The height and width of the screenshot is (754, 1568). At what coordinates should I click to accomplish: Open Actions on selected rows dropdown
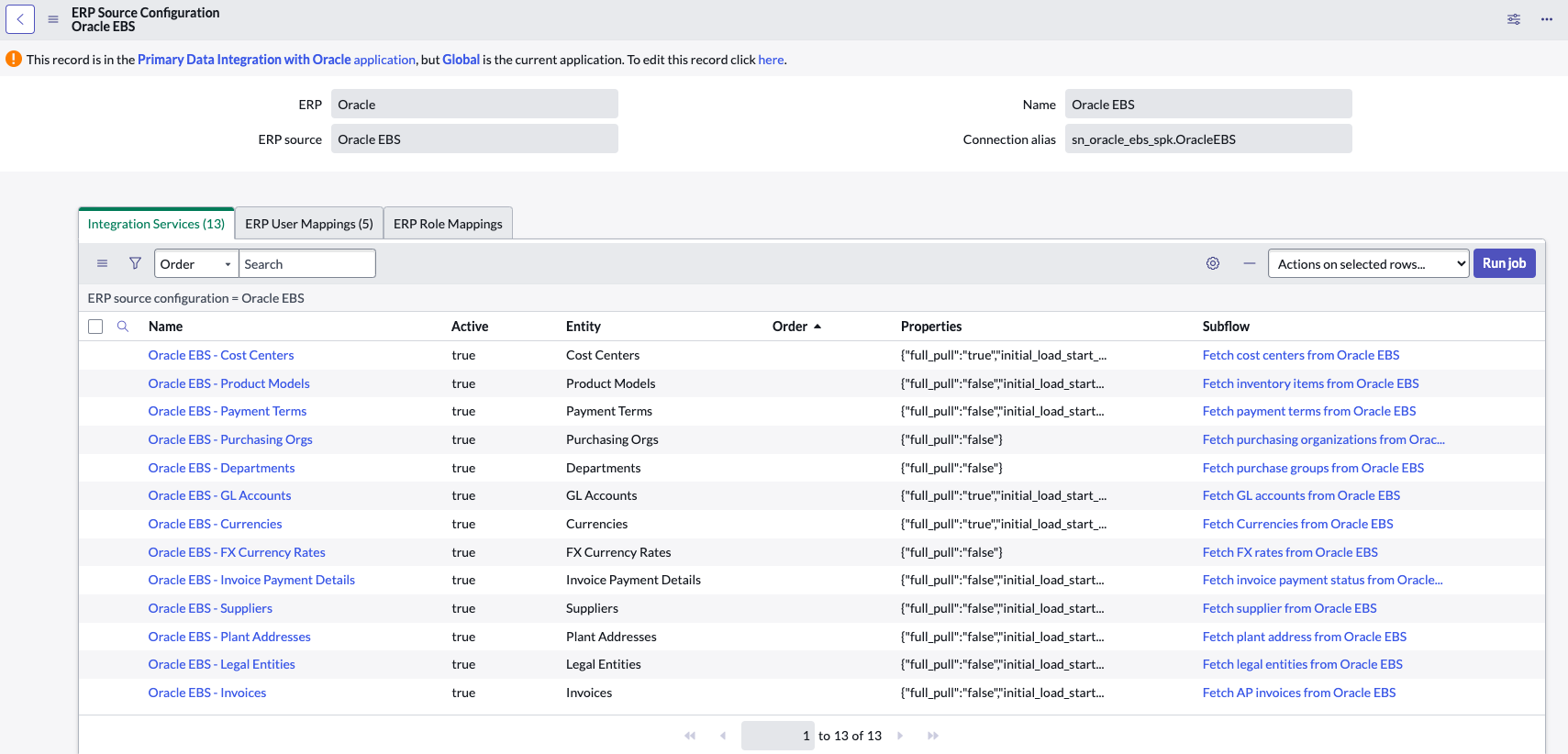(1369, 264)
